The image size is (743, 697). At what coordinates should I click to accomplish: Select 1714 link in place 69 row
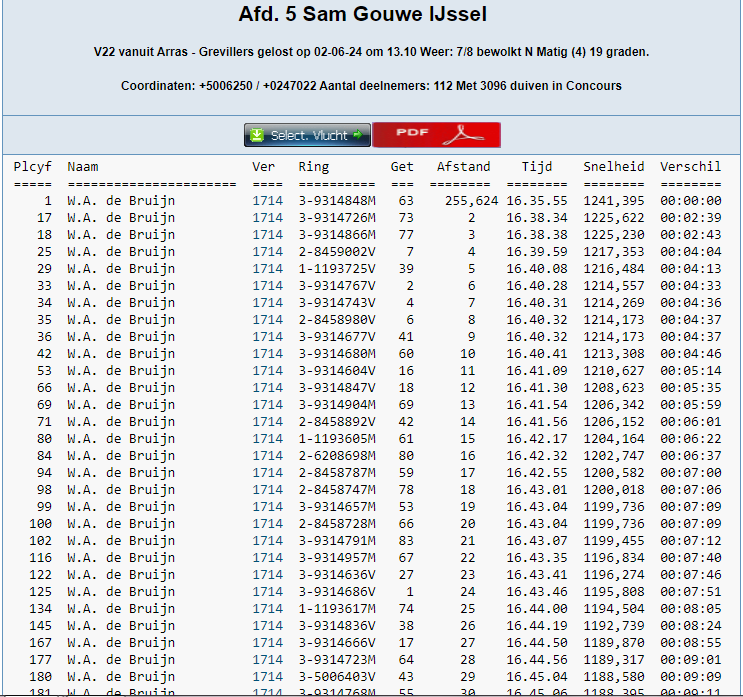pos(267,405)
